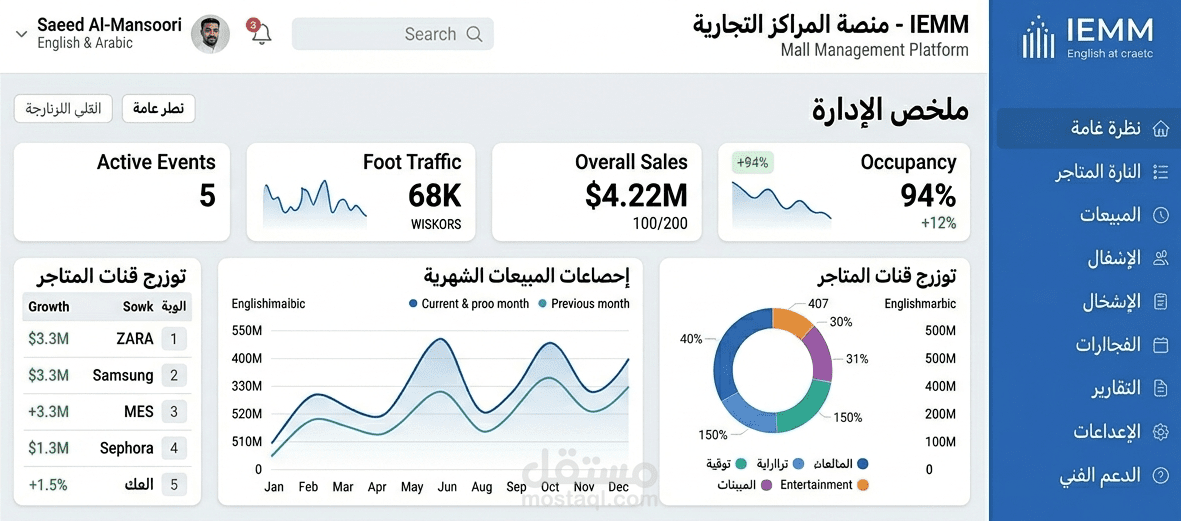Click the list icon beside النارة المتاجر
This screenshot has height=521, width=1181.
click(1161, 172)
